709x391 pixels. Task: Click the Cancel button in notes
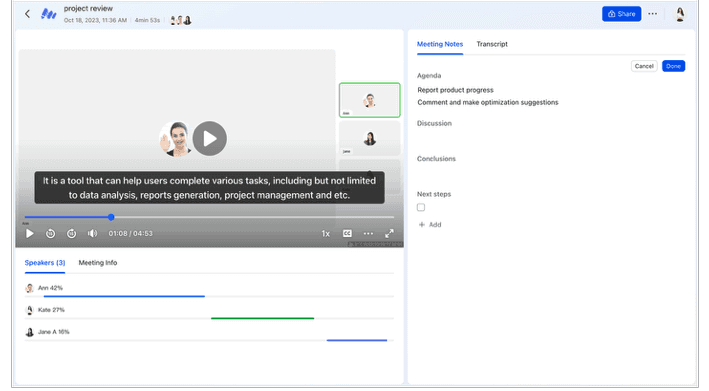pos(644,66)
